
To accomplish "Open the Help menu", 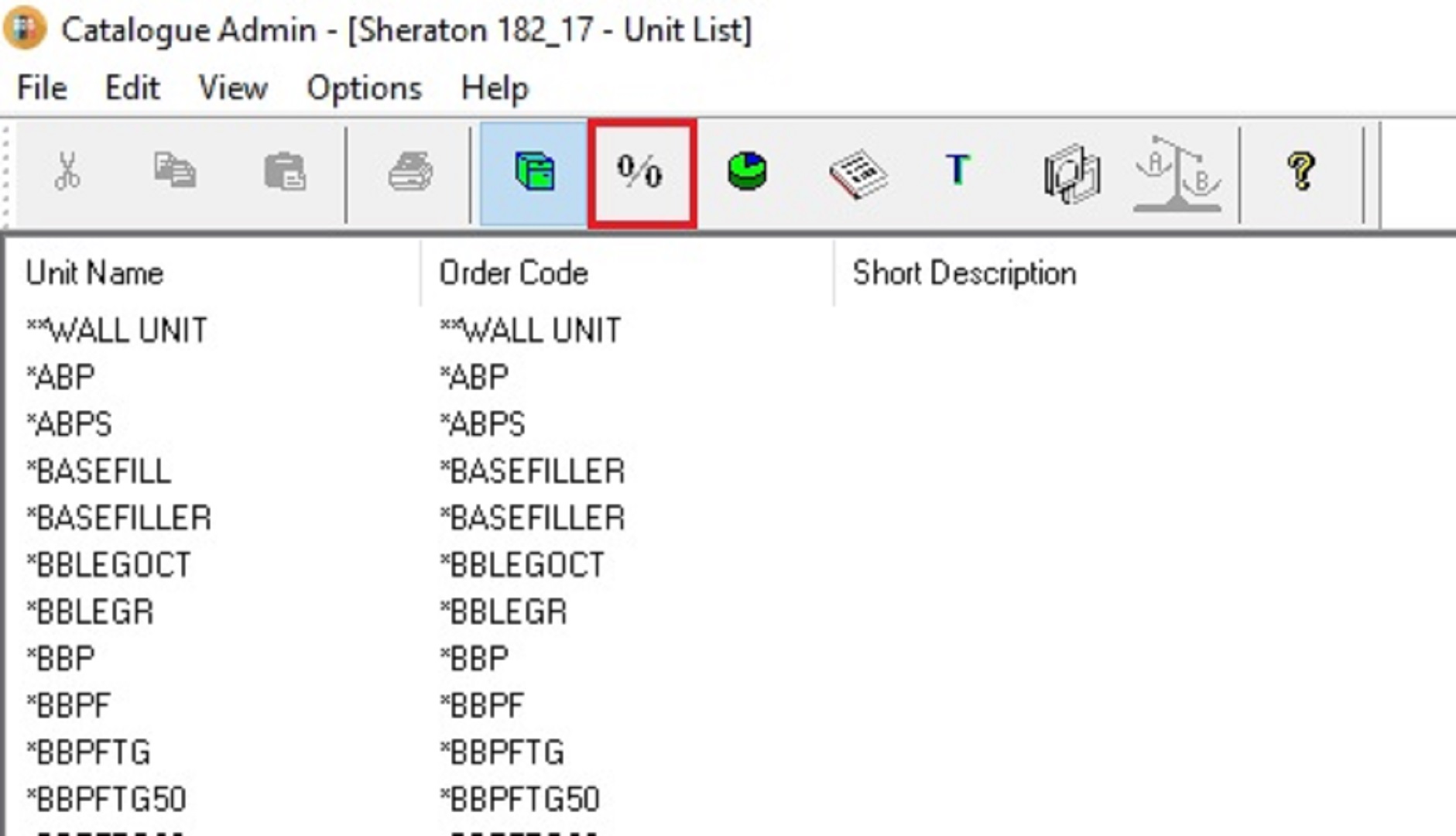I will (x=495, y=87).
